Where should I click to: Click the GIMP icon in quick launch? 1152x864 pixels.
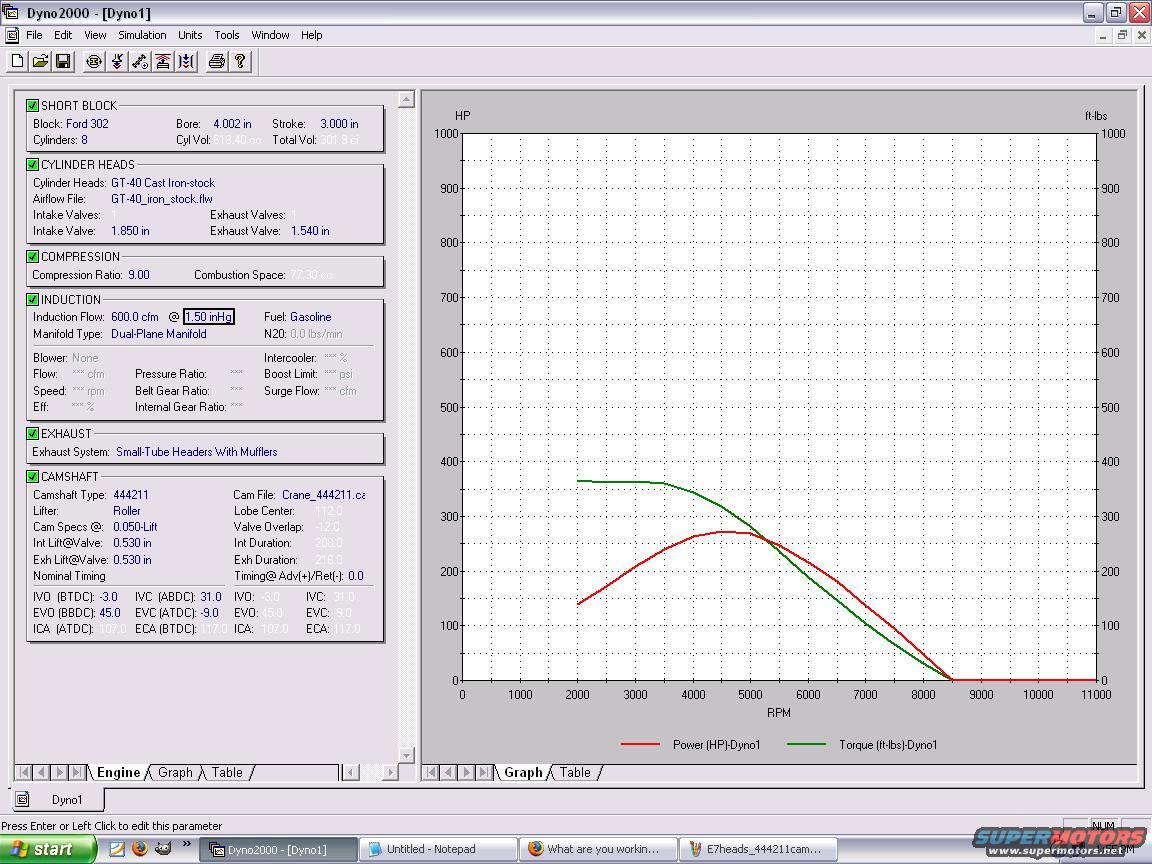(x=161, y=849)
